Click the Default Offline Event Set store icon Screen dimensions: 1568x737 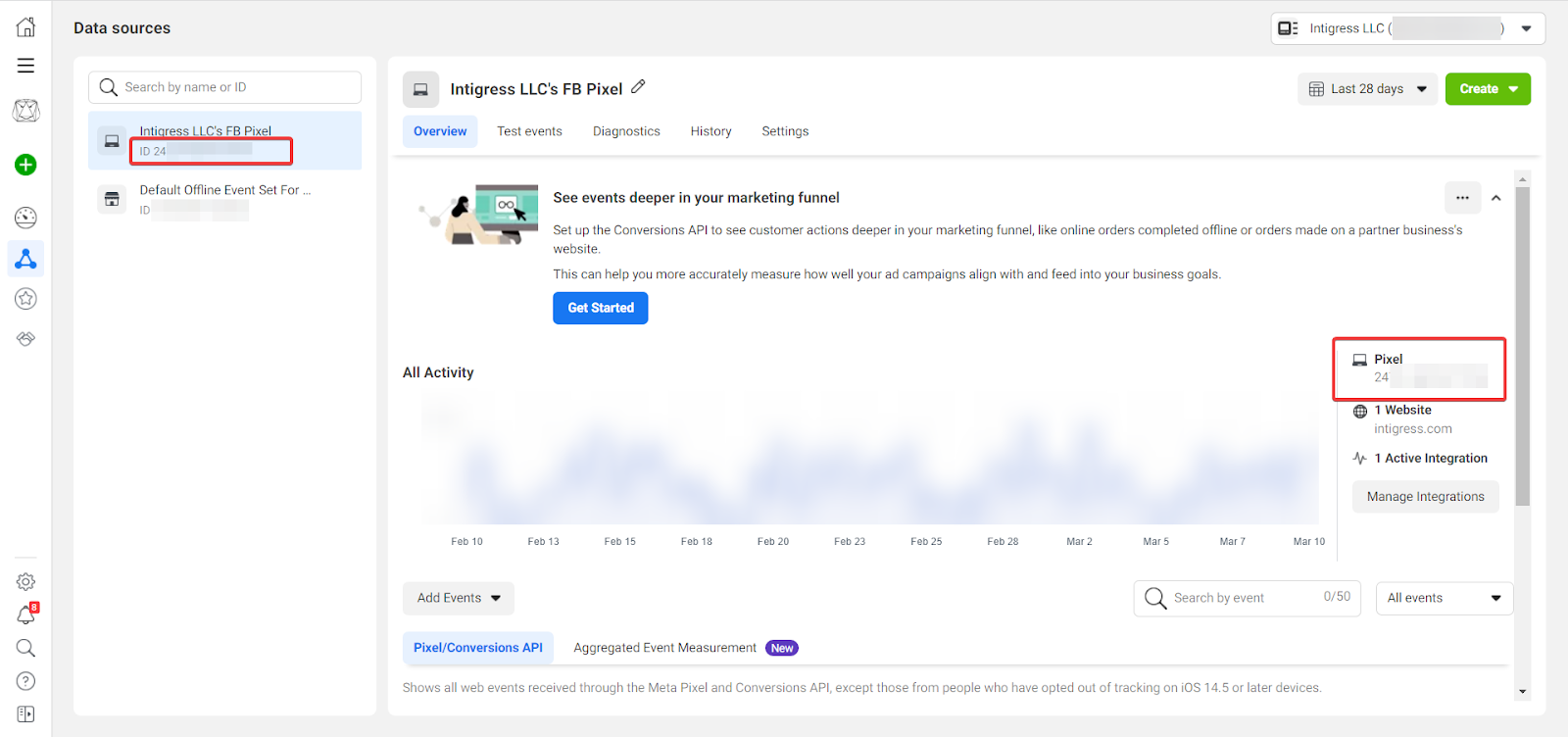[x=112, y=199]
